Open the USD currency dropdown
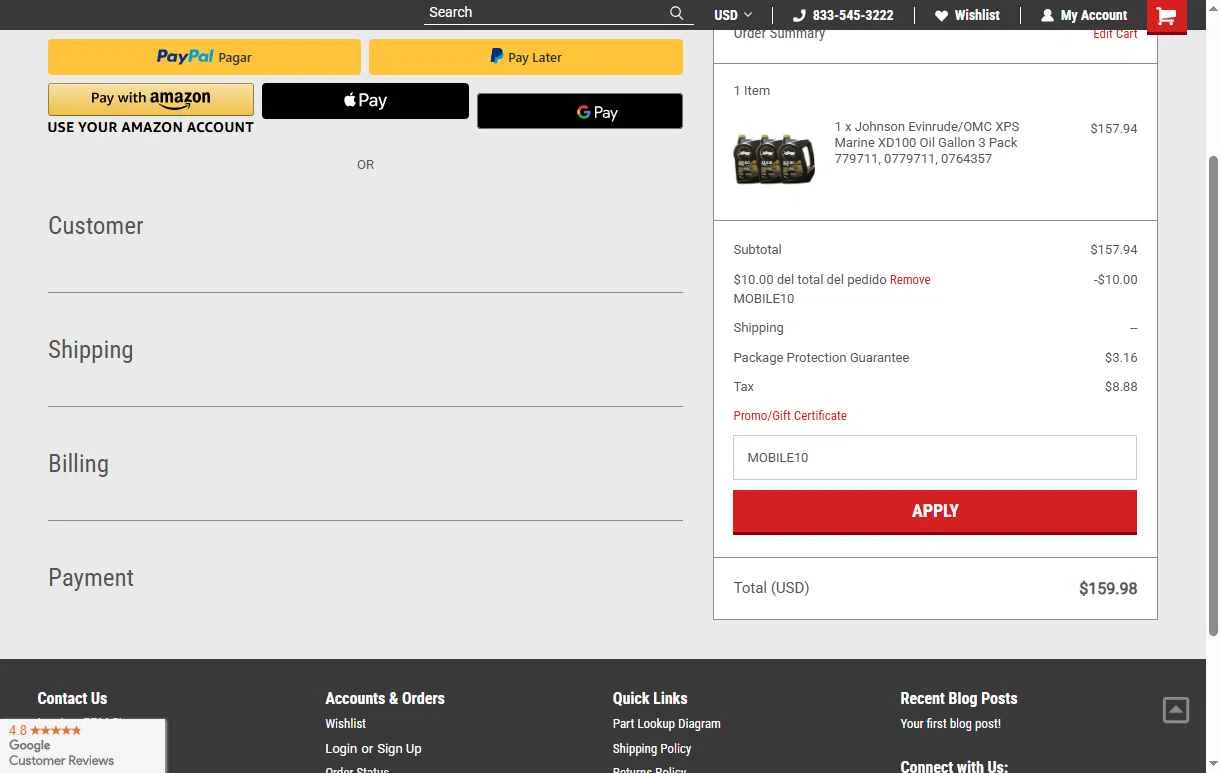This screenshot has height=773, width=1221. point(733,15)
